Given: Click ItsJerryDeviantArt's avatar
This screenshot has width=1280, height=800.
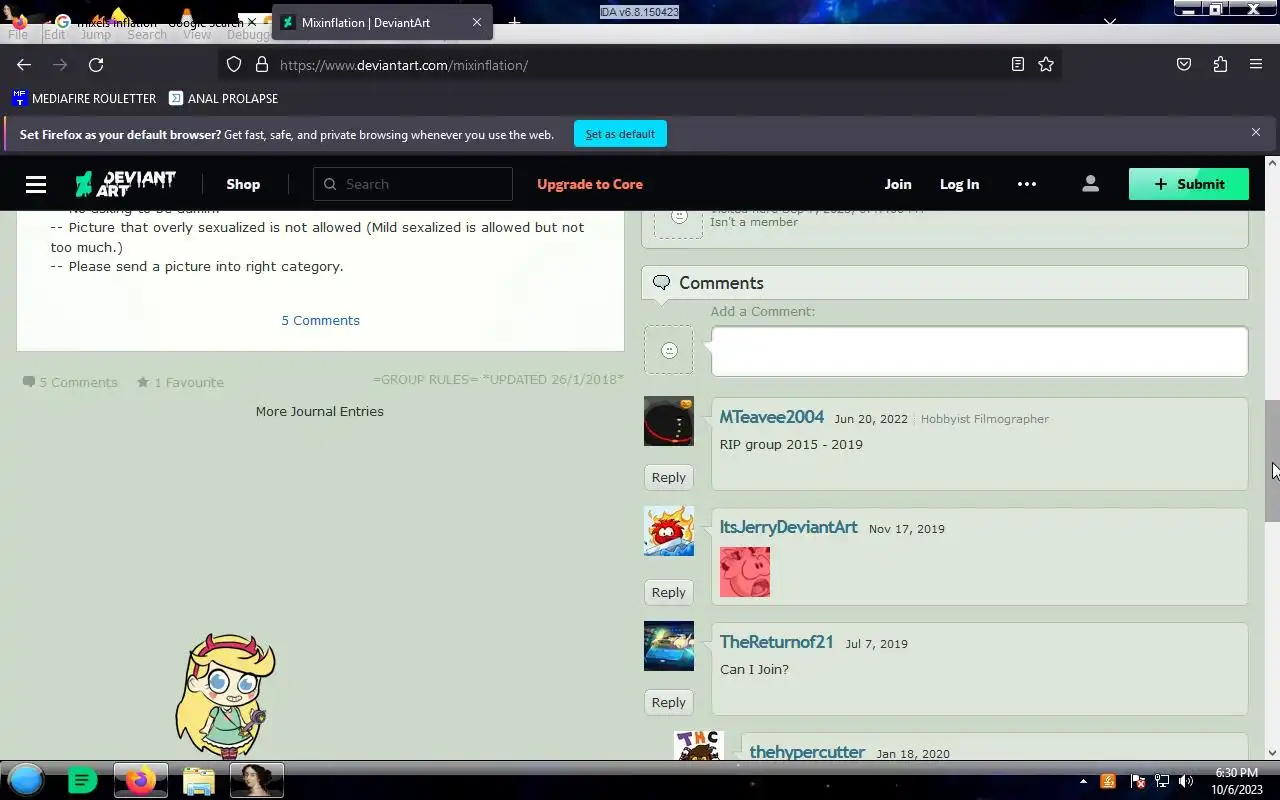Looking at the screenshot, I should [669, 531].
